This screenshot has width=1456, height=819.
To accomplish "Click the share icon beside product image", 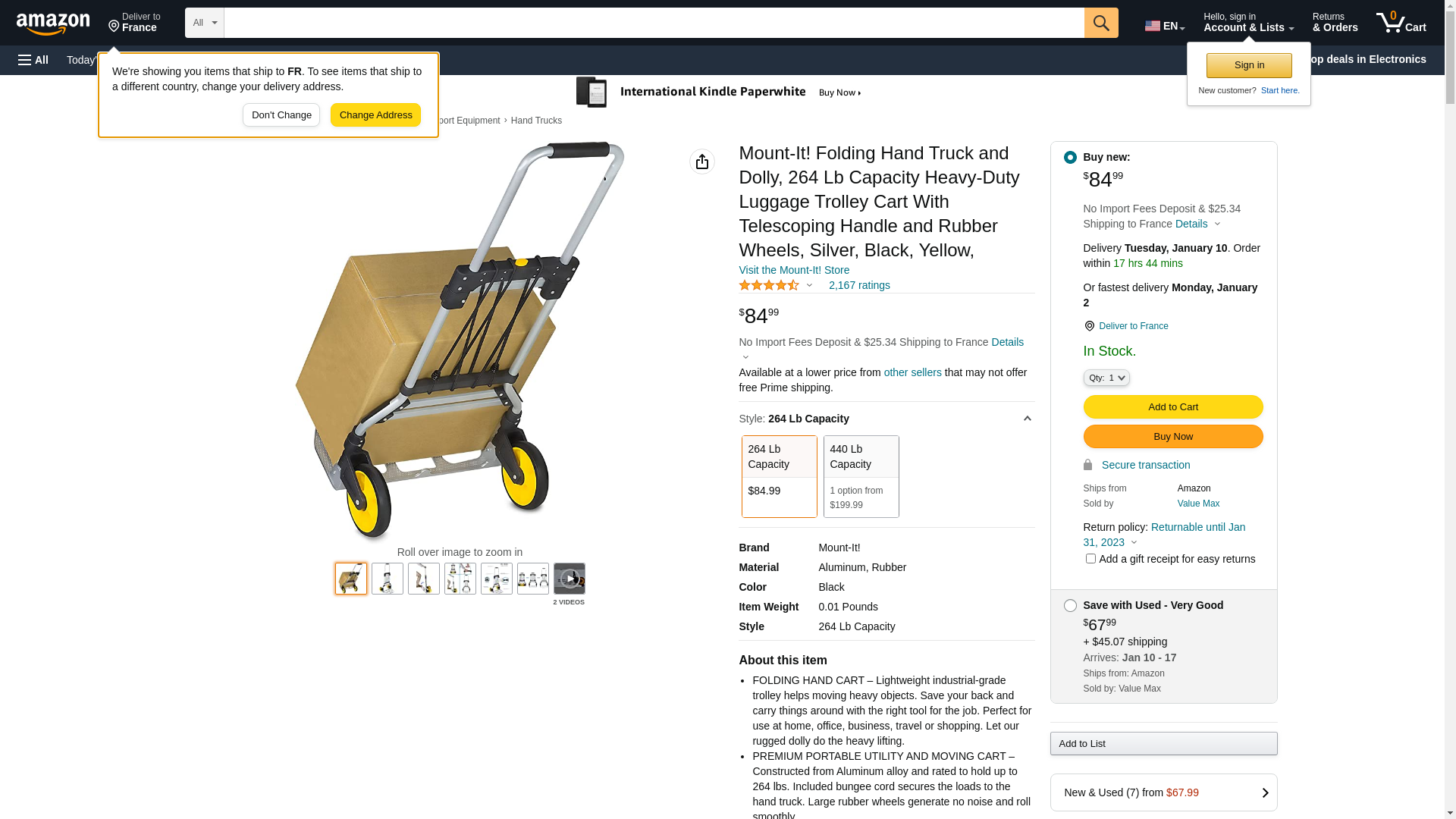I will (x=702, y=162).
